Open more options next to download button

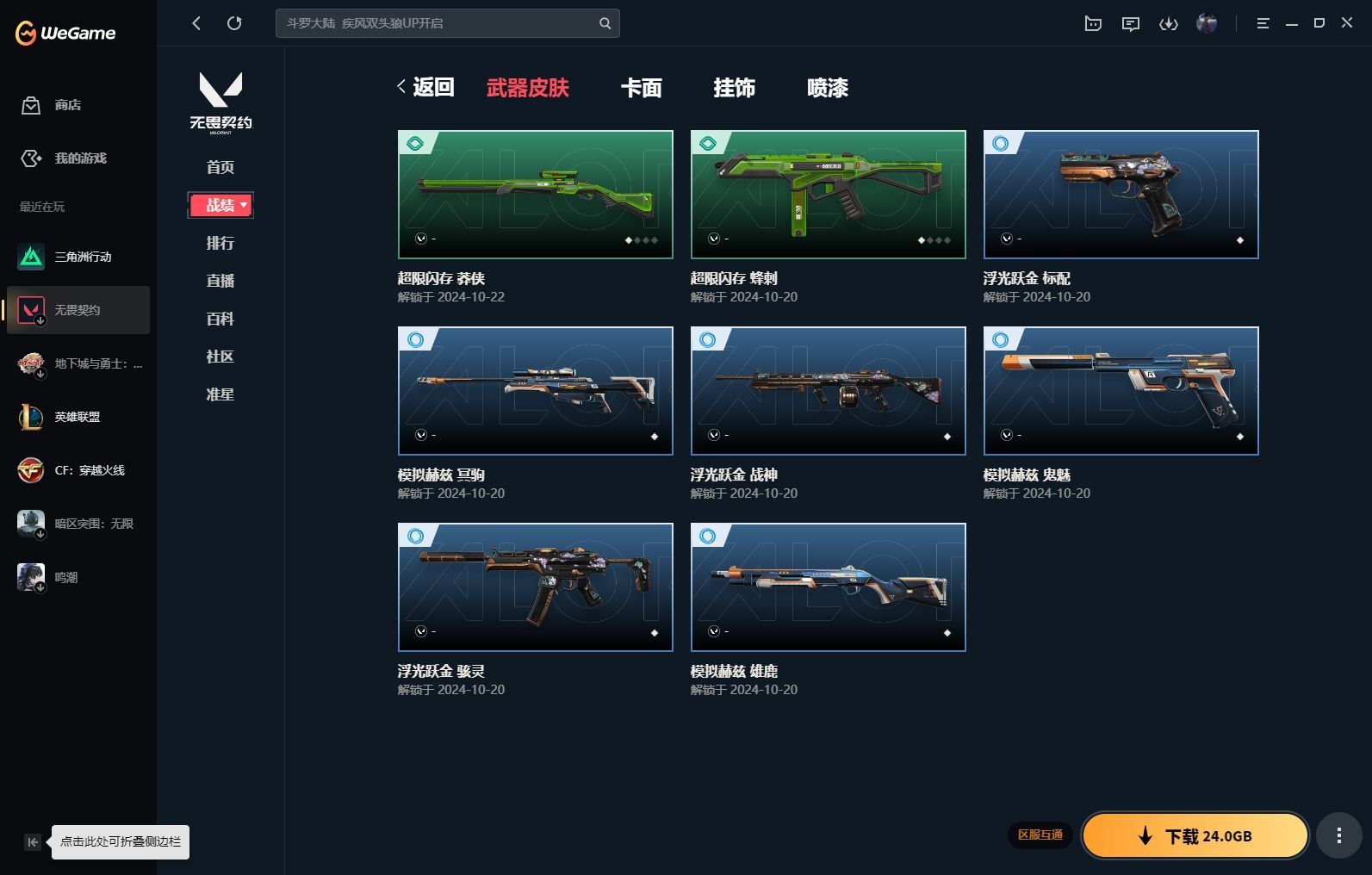click(x=1338, y=835)
